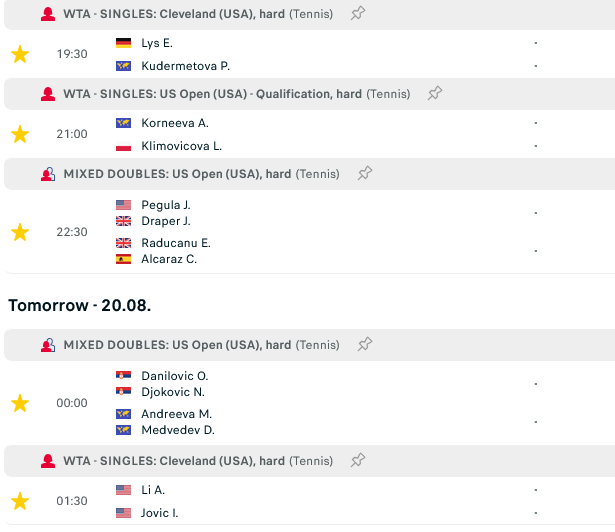The image size is (615, 532).
Task: Unstar the Li vs Jovic match
Action: click(x=20, y=501)
